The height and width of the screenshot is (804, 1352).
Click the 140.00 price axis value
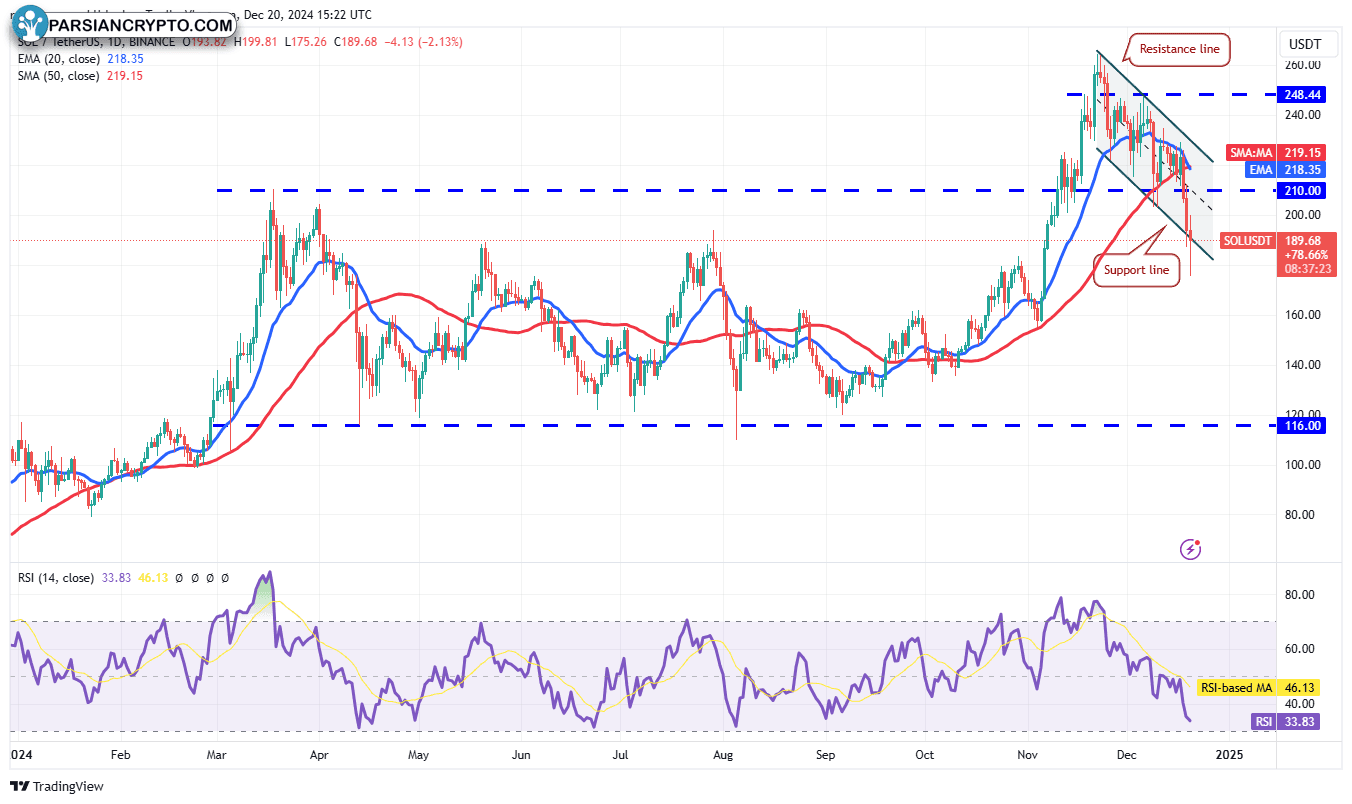pyautogui.click(x=1304, y=365)
